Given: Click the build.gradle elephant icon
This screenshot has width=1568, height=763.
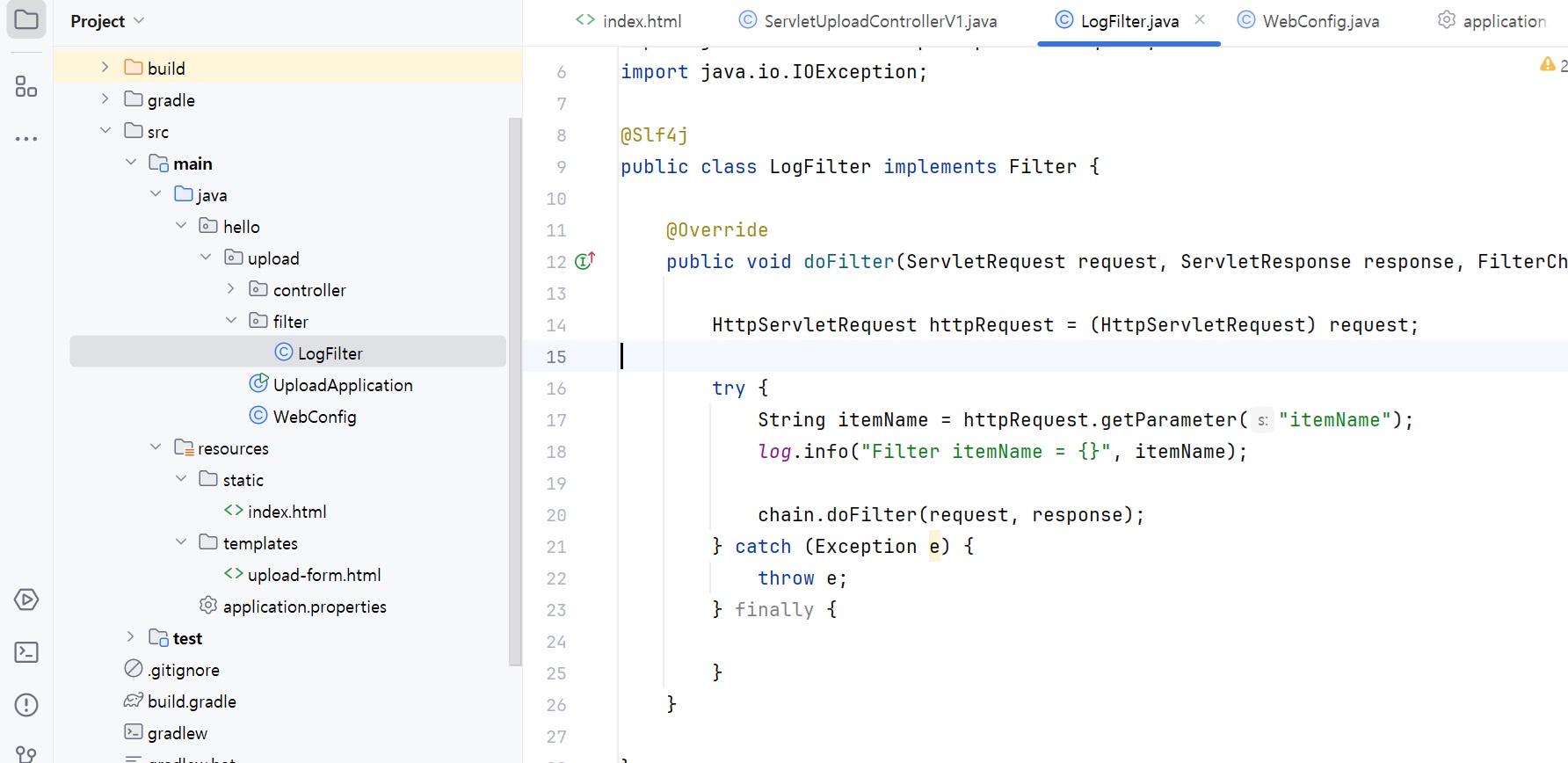Looking at the screenshot, I should coord(134,701).
